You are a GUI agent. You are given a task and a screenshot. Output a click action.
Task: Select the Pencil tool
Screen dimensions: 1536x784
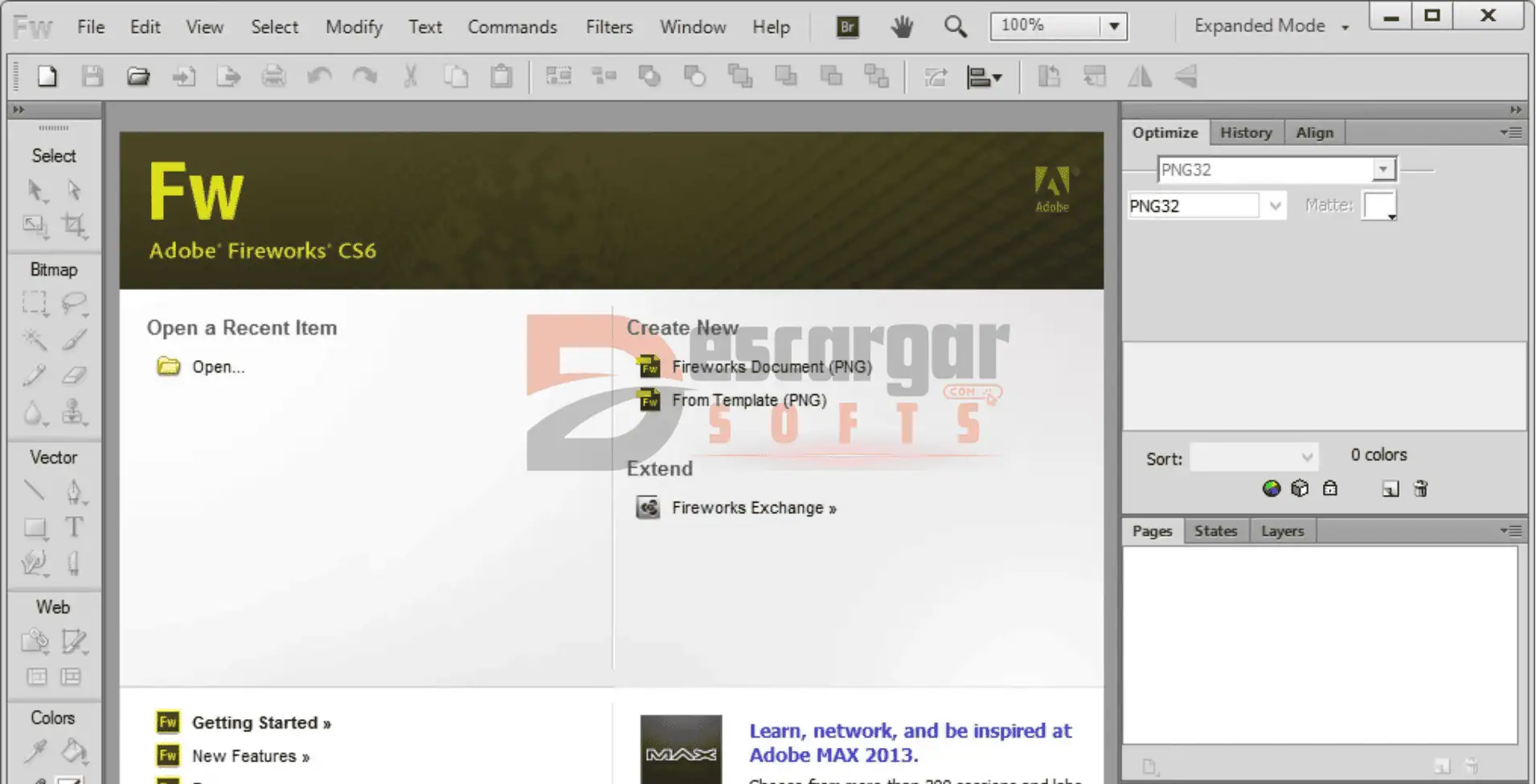(35, 375)
